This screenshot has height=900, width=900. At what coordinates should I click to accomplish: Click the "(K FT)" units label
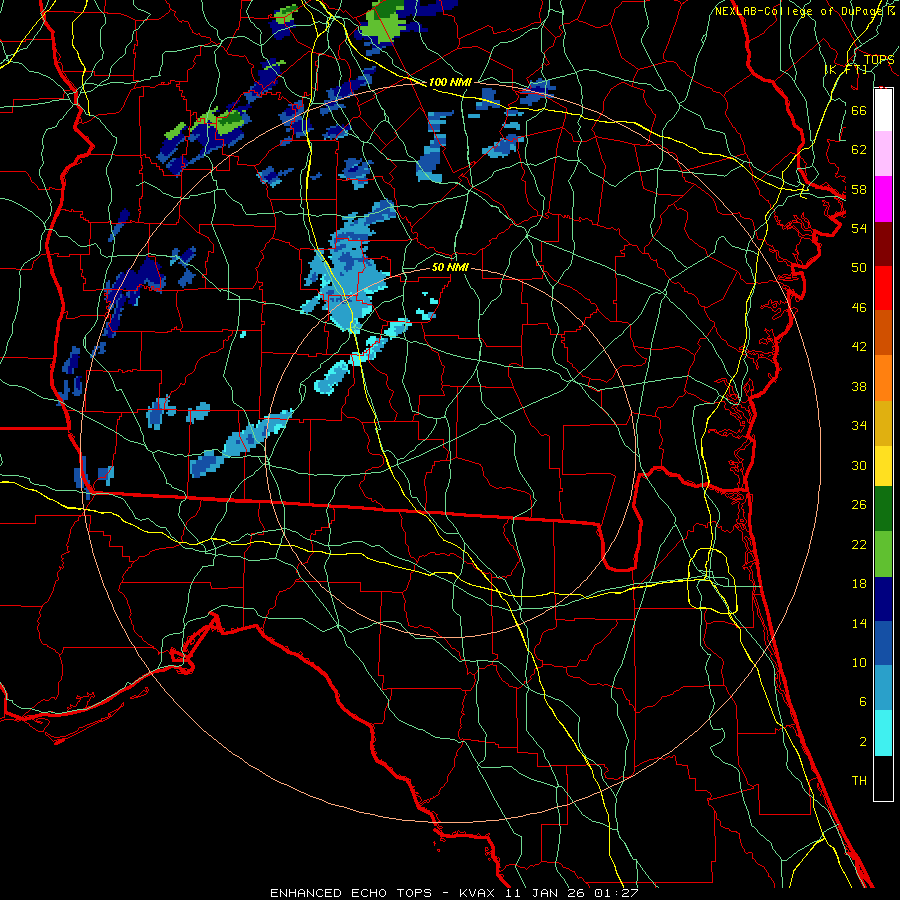846,69
